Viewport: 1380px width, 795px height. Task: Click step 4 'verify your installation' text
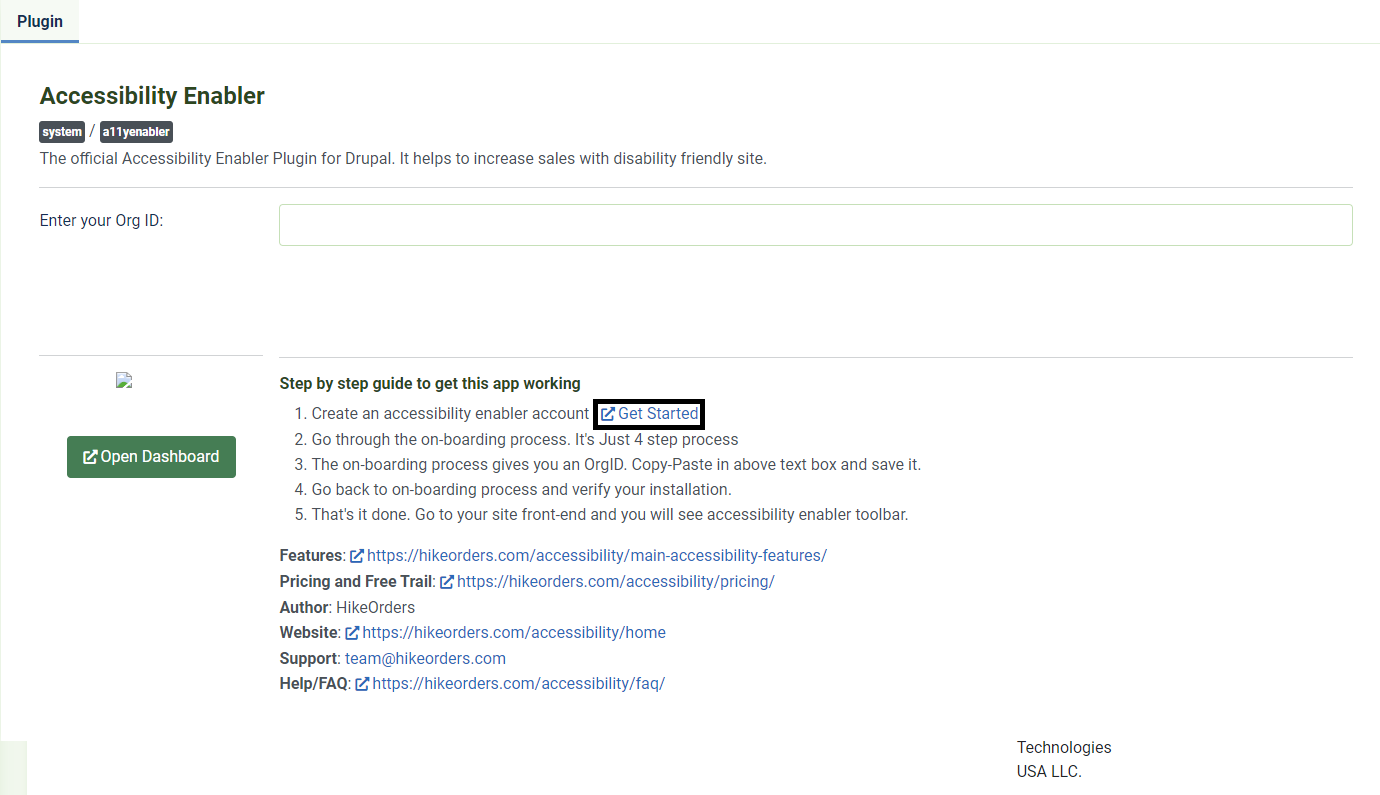[522, 490]
